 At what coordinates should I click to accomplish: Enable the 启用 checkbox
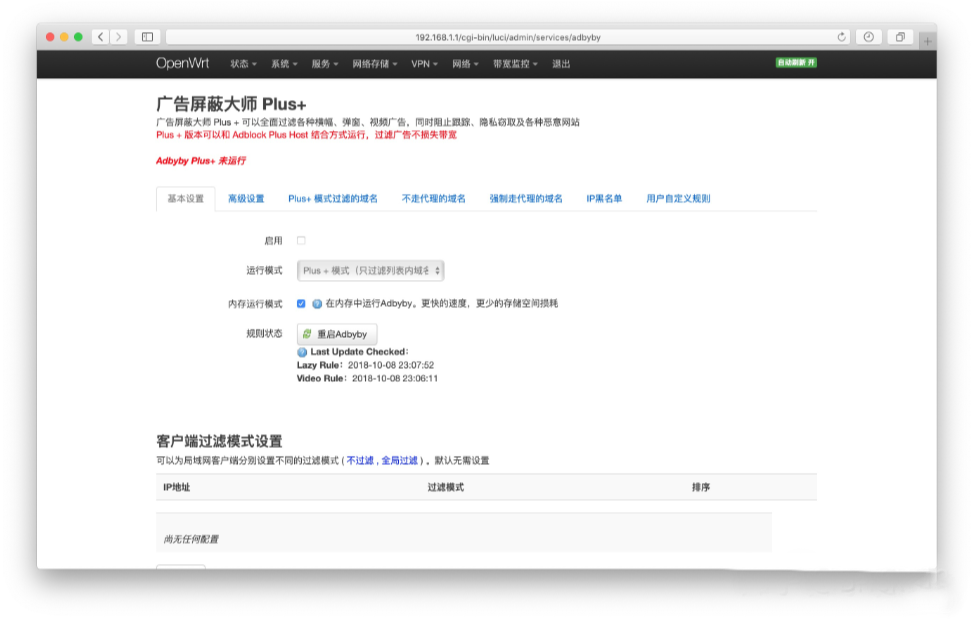click(299, 240)
